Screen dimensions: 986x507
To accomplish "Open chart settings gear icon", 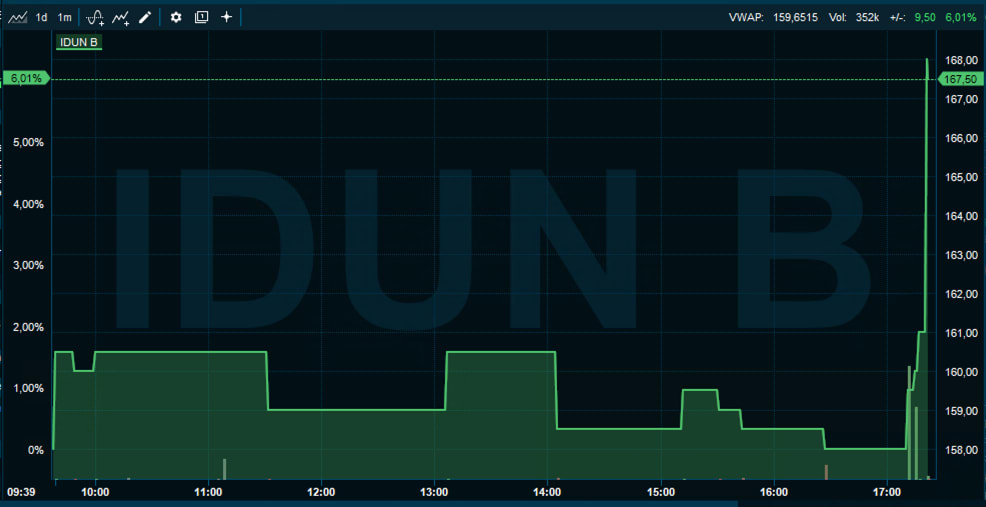I will [x=176, y=17].
